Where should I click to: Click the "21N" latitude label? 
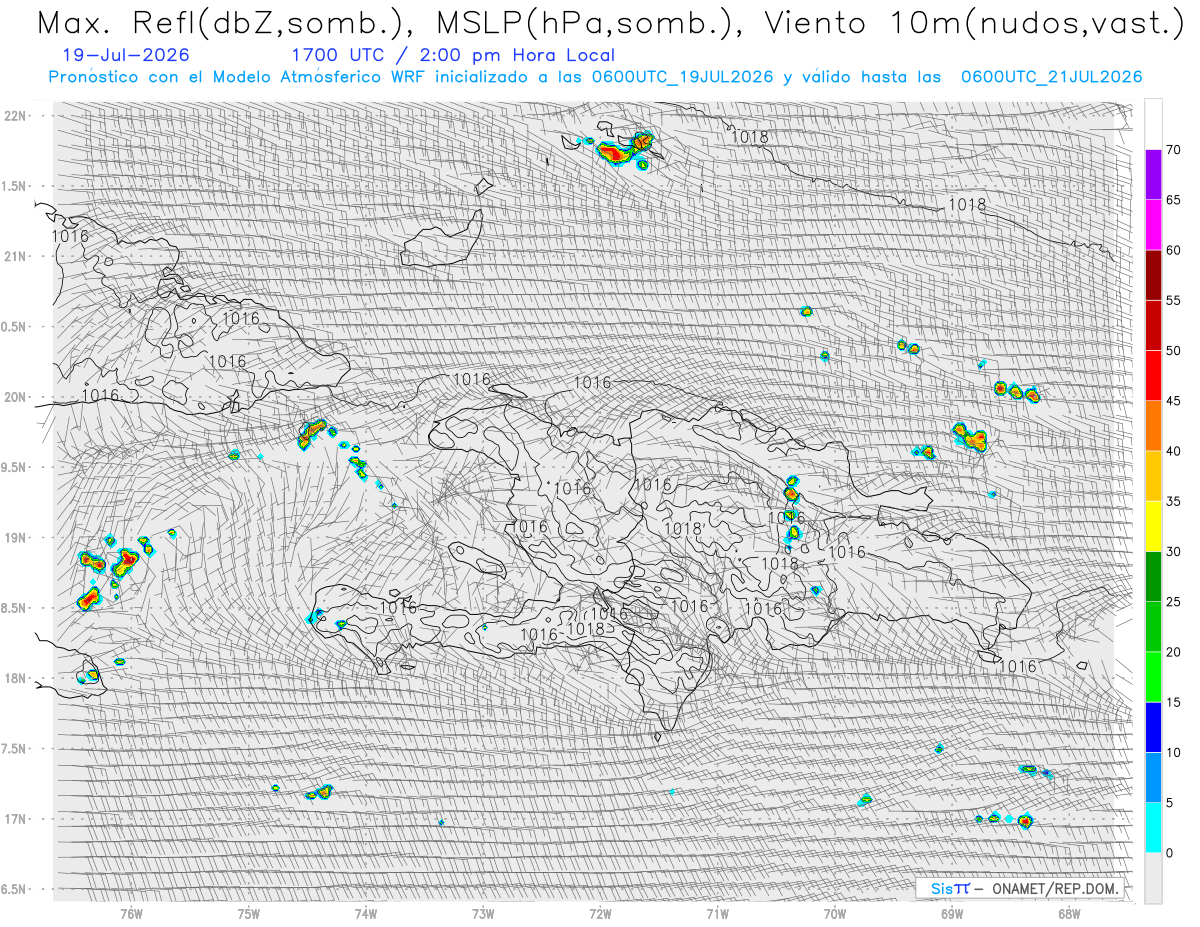tap(16, 256)
